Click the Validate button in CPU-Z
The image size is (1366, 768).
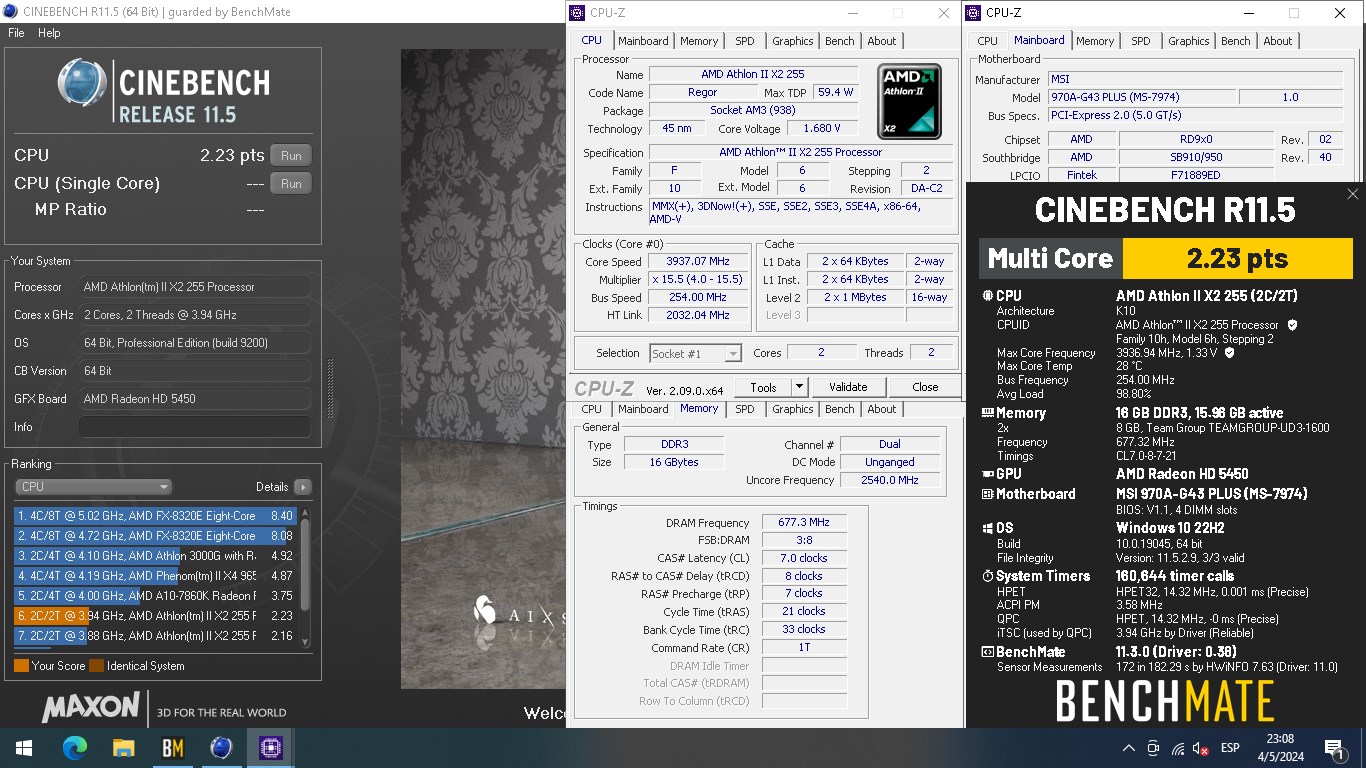point(848,387)
